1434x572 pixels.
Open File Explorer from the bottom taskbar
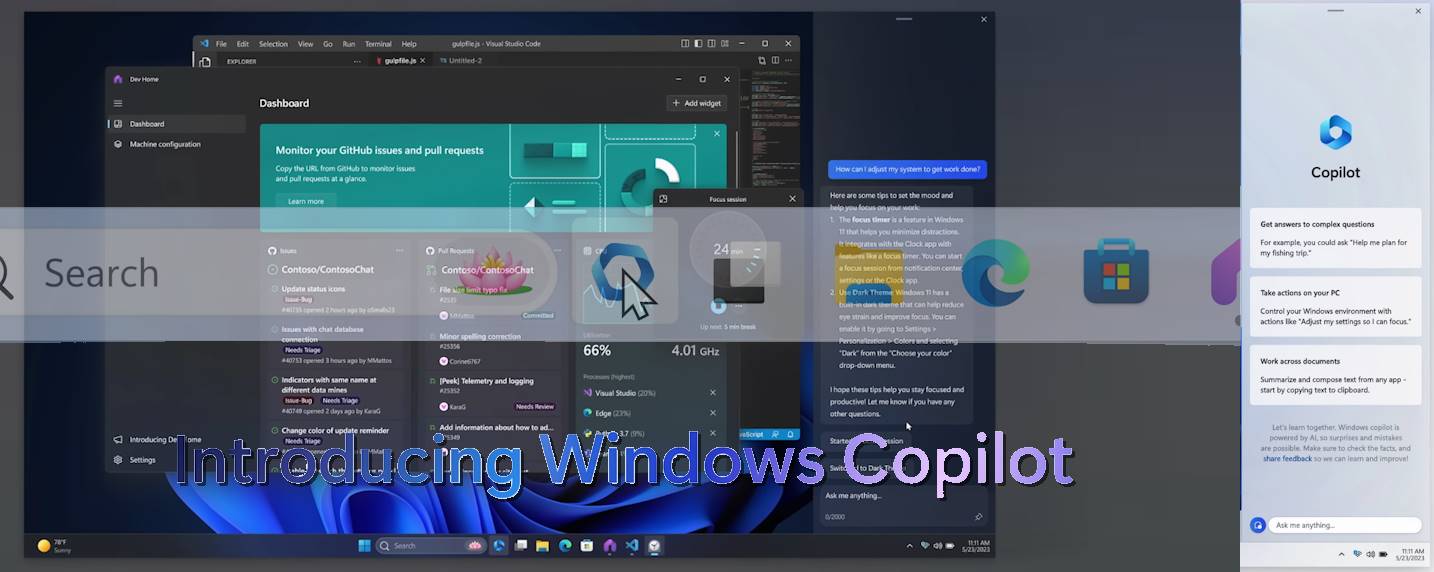click(543, 546)
